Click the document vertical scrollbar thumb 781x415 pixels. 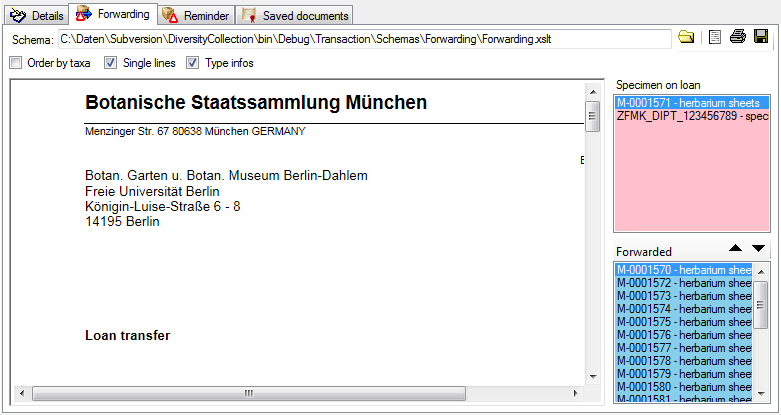pos(593,116)
